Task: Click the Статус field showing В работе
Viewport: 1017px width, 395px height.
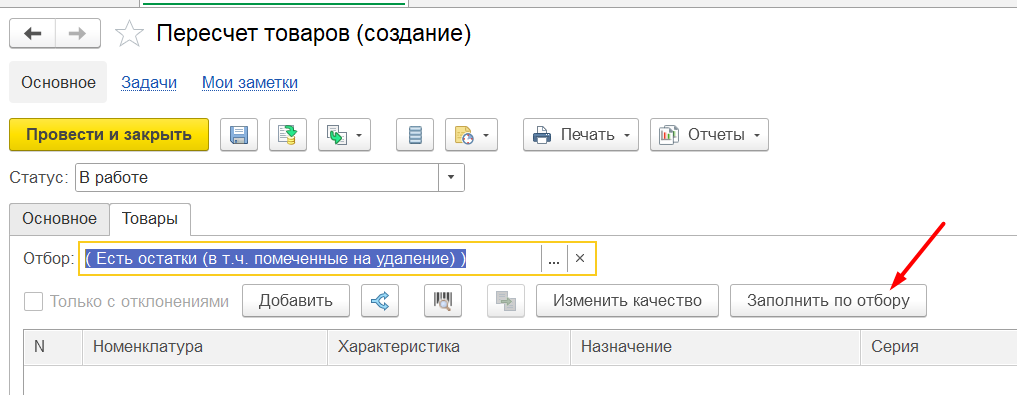Action: [257, 177]
